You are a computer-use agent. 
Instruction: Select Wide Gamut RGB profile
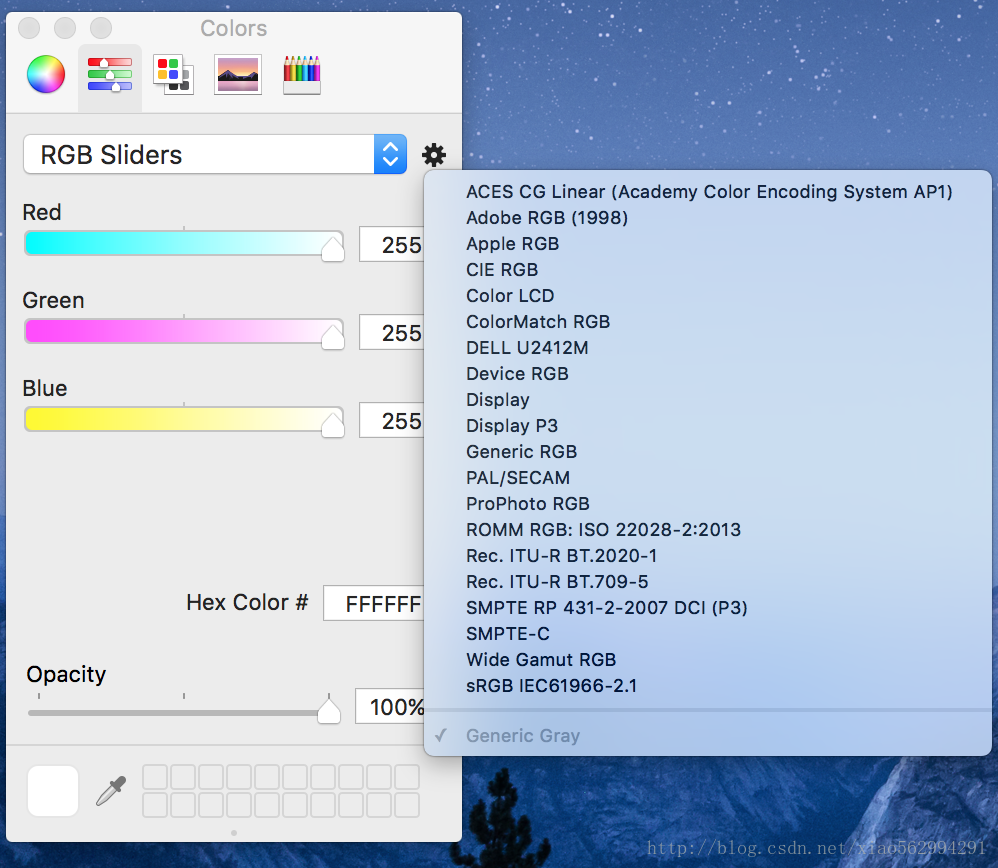click(x=708, y=660)
